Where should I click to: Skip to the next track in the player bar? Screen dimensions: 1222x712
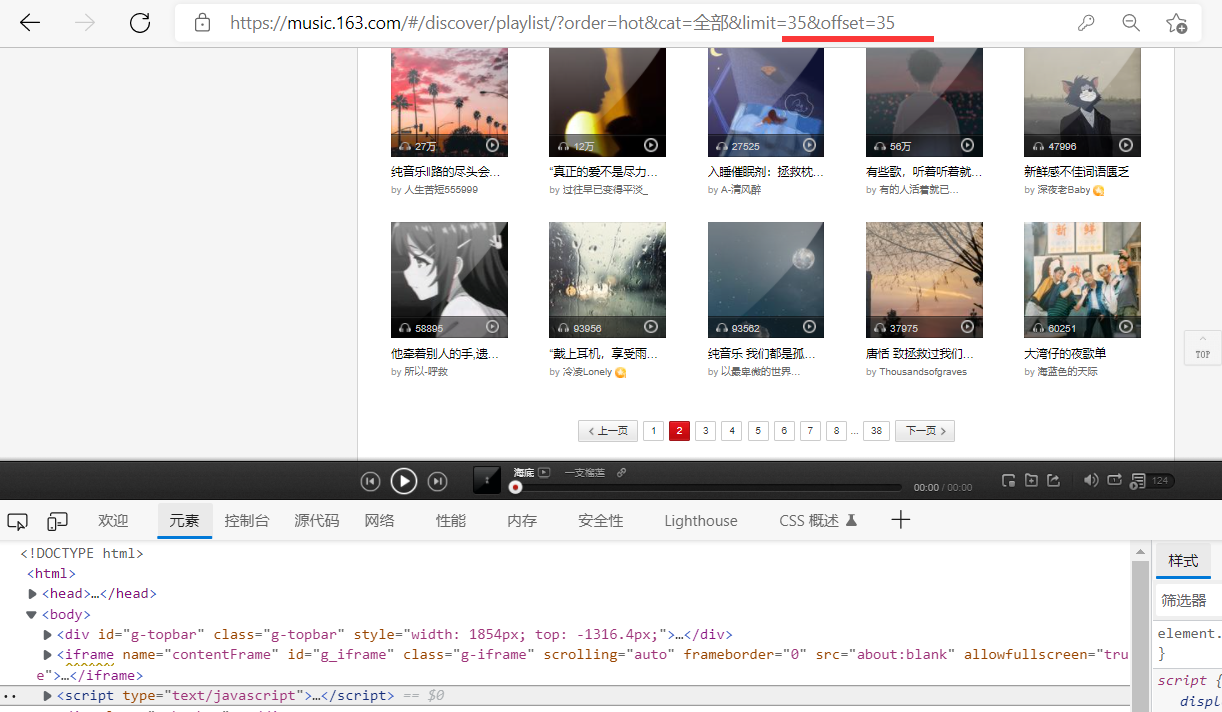[x=437, y=482]
